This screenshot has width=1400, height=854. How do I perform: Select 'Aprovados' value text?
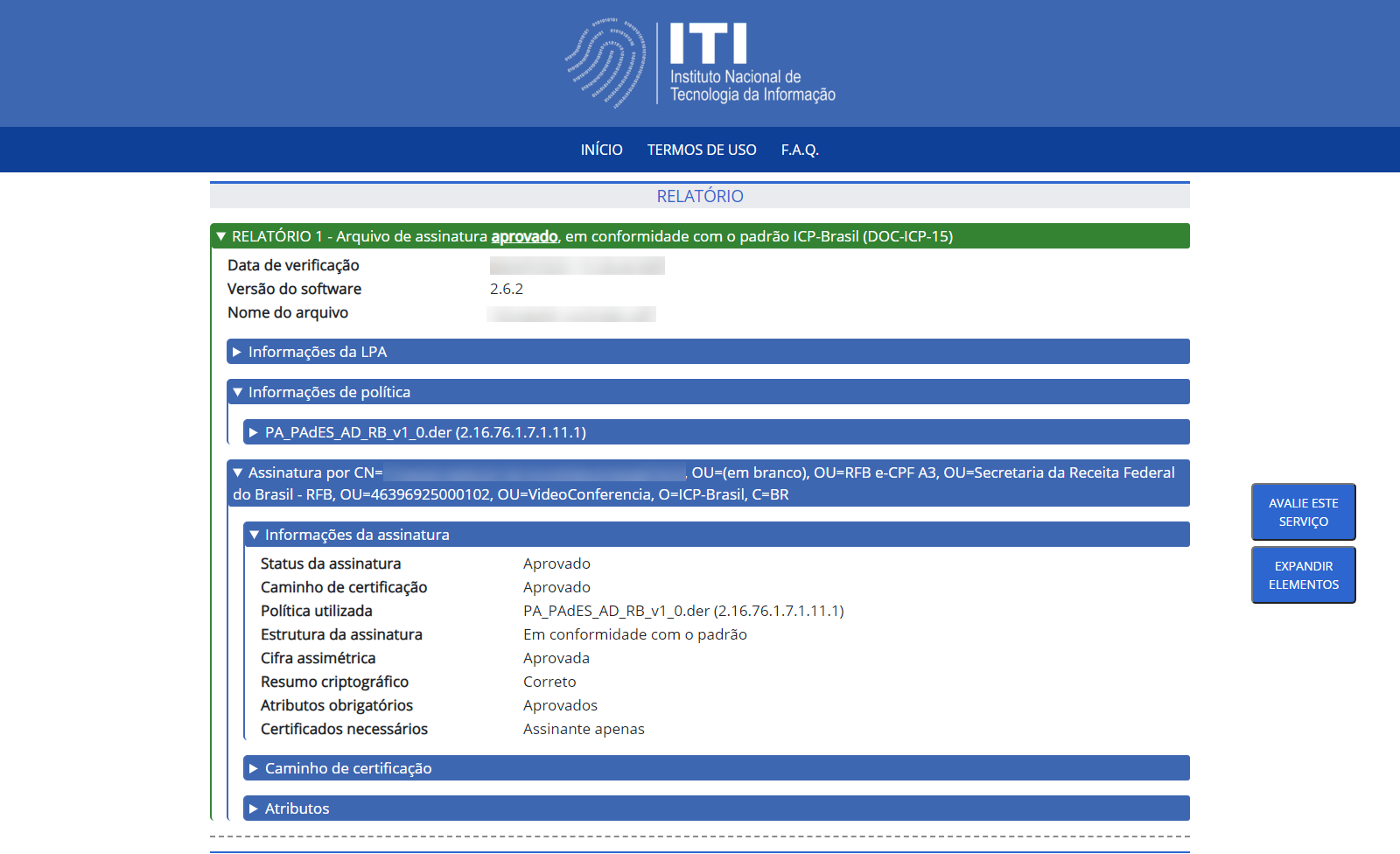560,705
